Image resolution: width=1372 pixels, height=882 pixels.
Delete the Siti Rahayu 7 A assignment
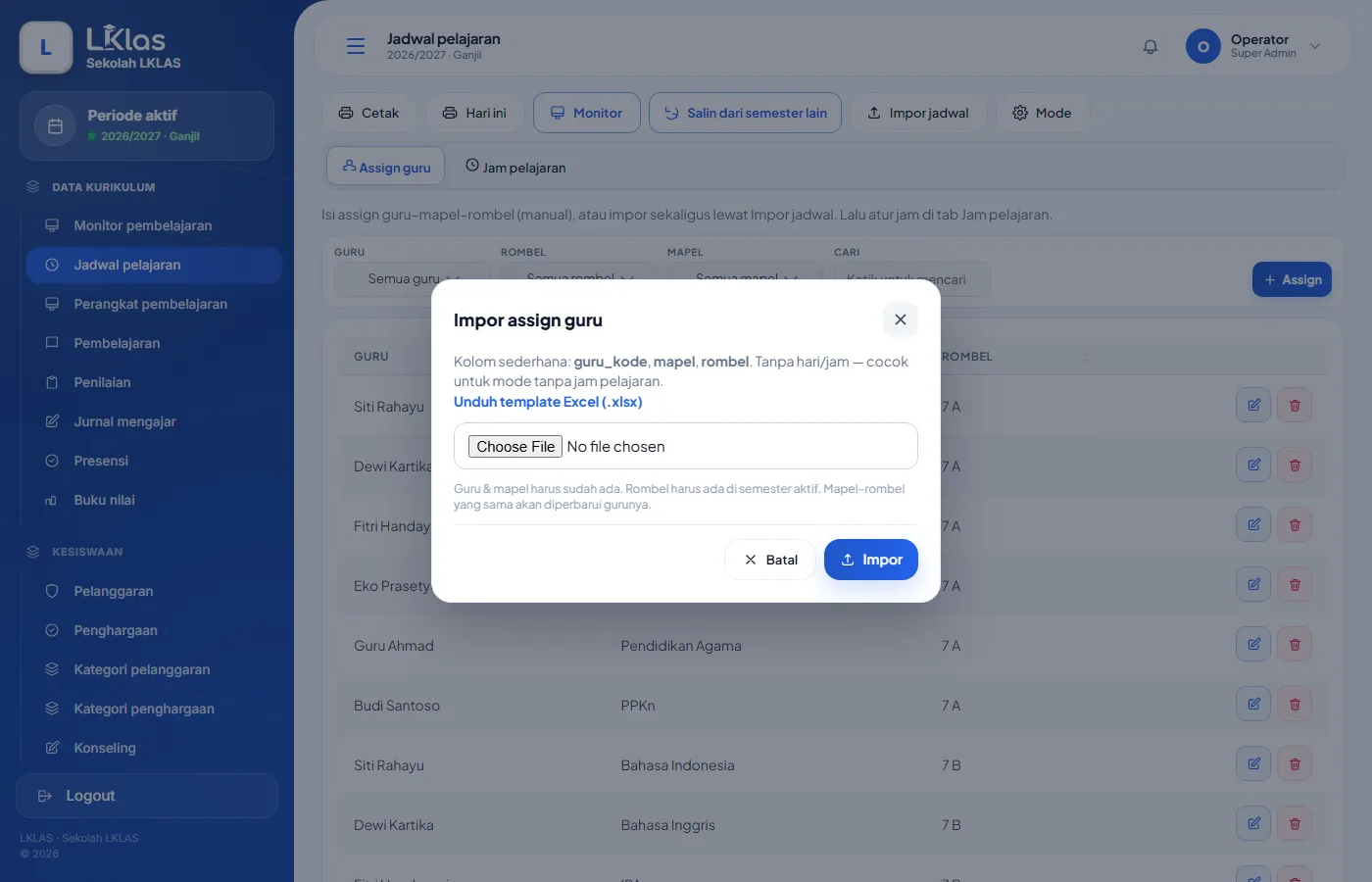1295,406
